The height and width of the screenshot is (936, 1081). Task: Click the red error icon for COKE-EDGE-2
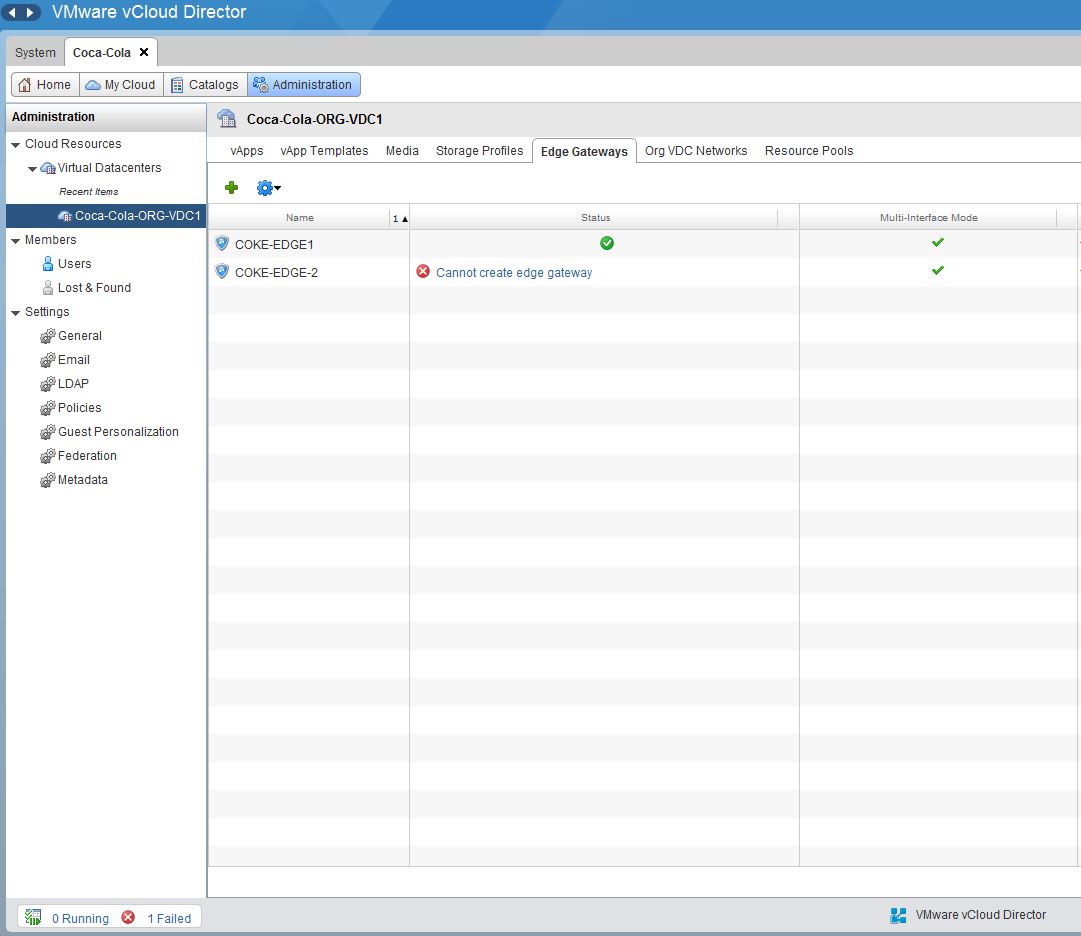423,272
